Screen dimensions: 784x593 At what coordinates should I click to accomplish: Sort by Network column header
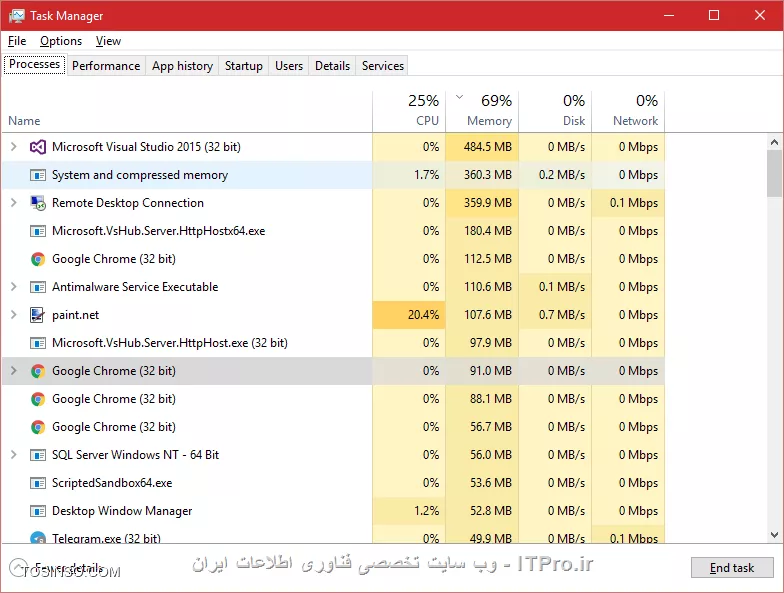[x=628, y=112]
